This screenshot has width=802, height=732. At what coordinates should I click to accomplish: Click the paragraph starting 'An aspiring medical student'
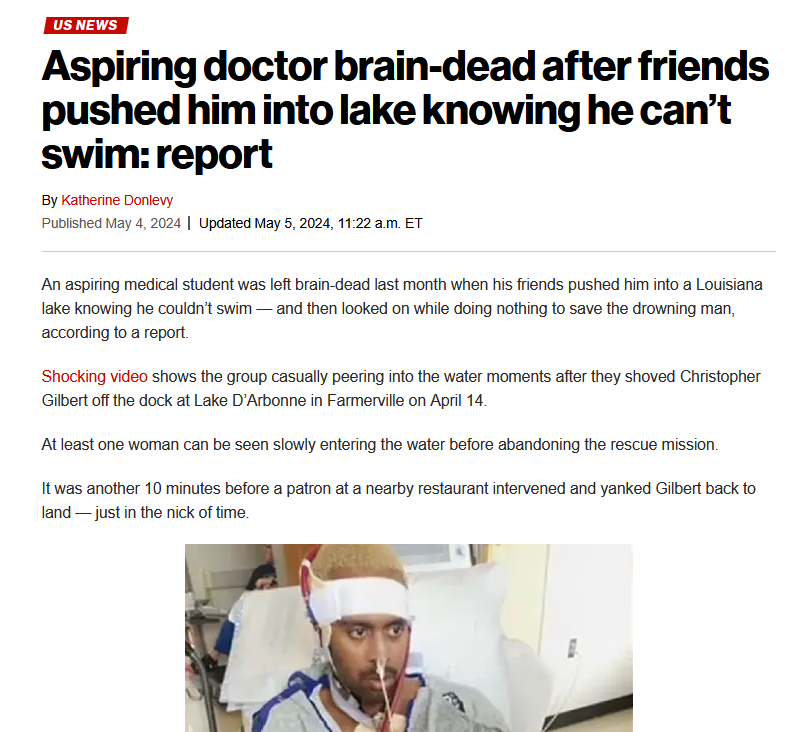pyautogui.click(x=402, y=308)
